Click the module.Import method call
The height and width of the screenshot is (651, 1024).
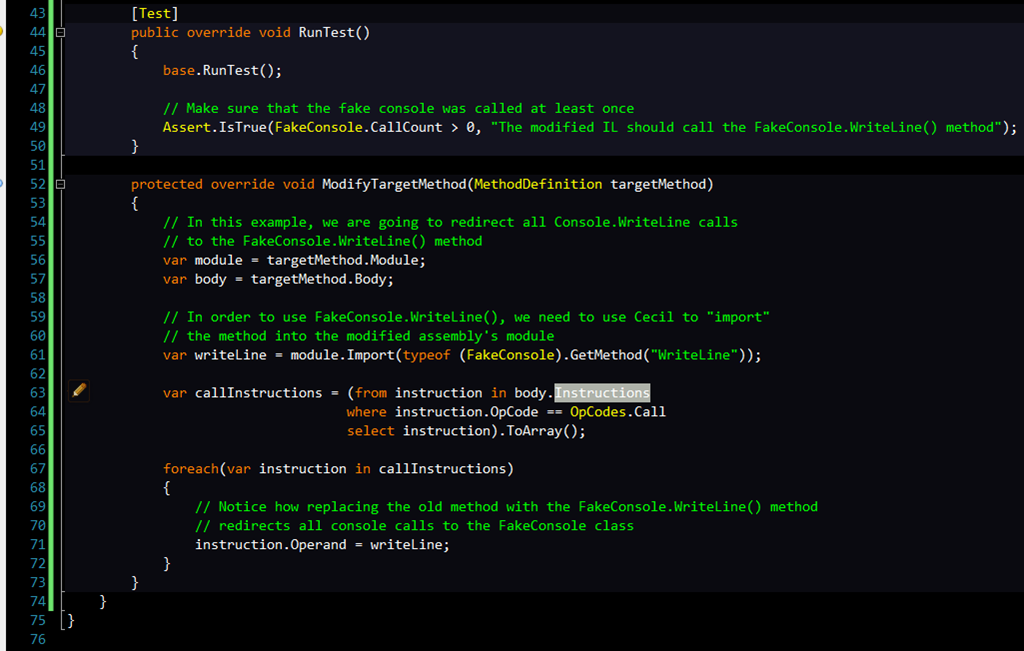click(343, 355)
